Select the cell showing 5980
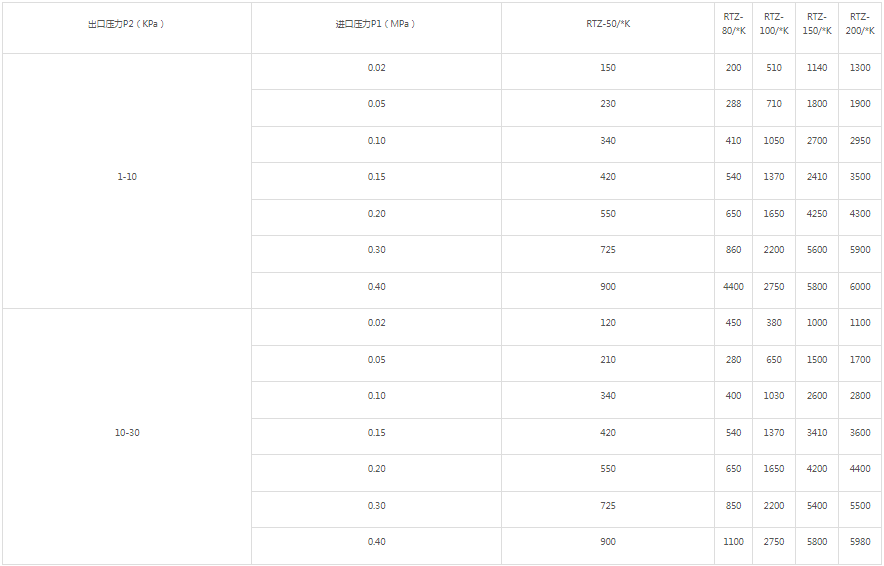 pos(860,542)
